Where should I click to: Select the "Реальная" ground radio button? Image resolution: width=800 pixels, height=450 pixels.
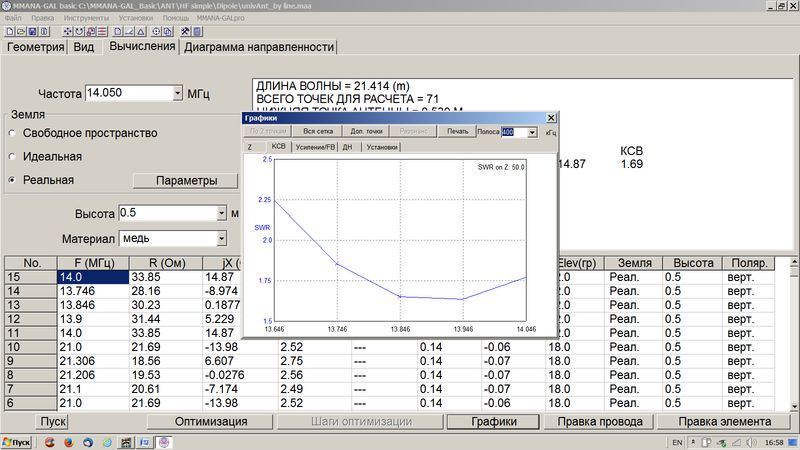pyautogui.click(x=12, y=180)
